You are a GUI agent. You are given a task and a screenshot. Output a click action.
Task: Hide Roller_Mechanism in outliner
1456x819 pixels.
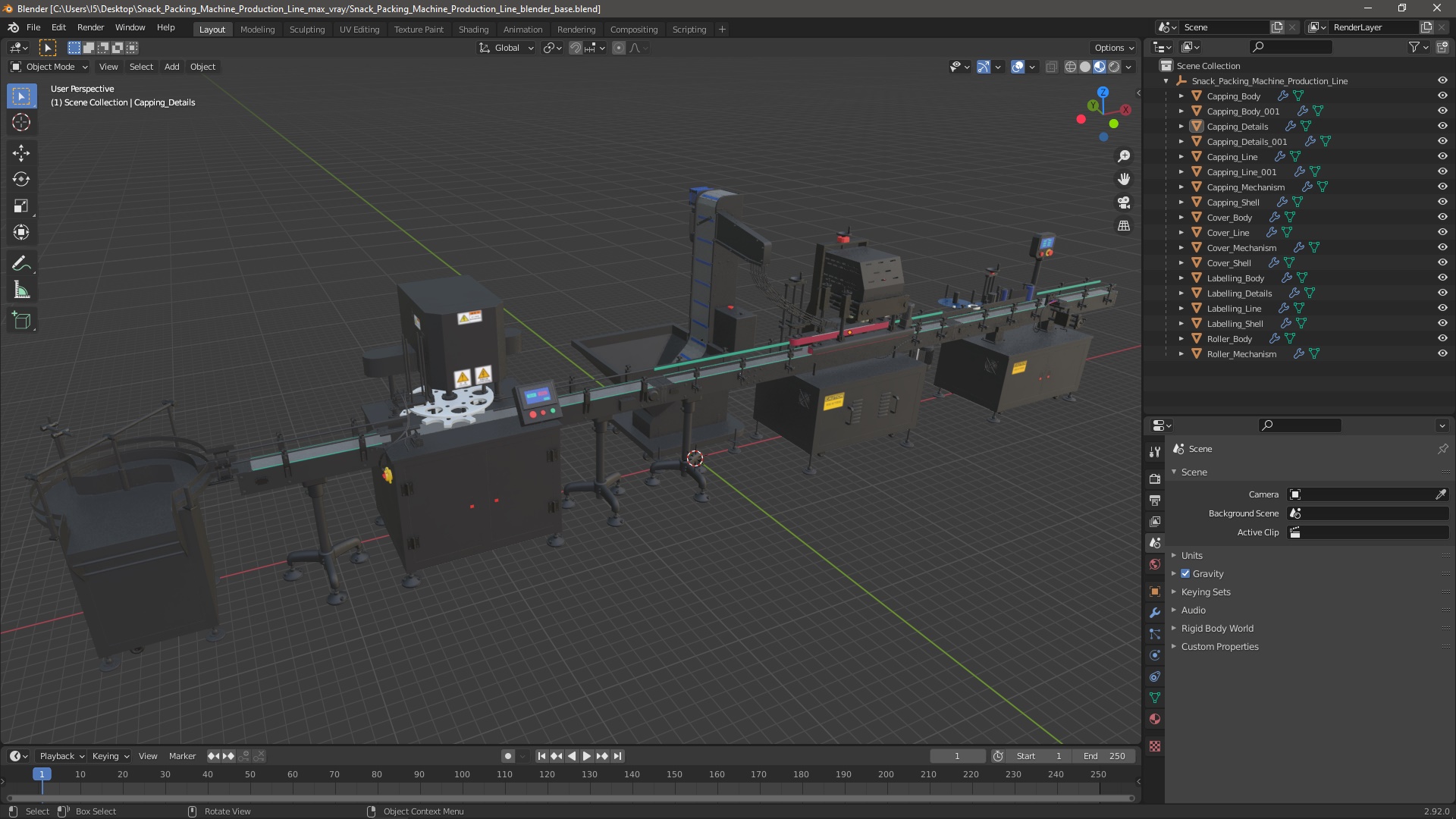click(1442, 353)
